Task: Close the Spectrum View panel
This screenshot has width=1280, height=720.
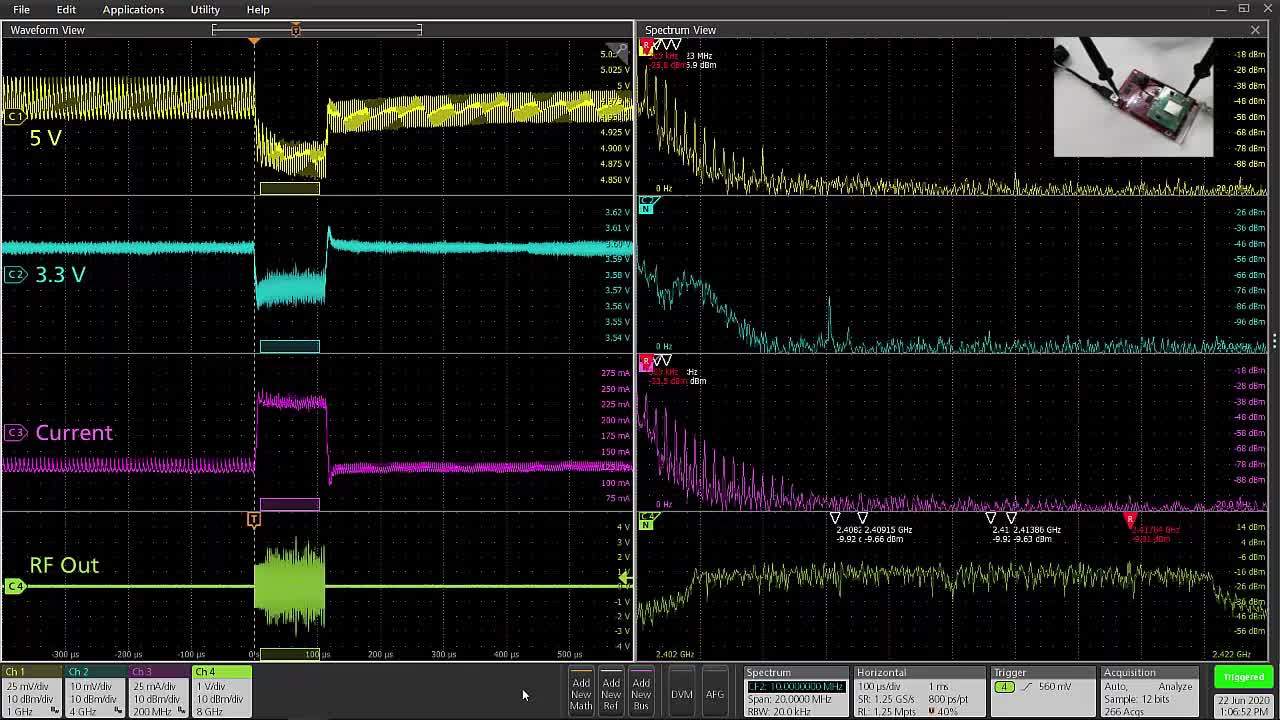Action: 1255,30
